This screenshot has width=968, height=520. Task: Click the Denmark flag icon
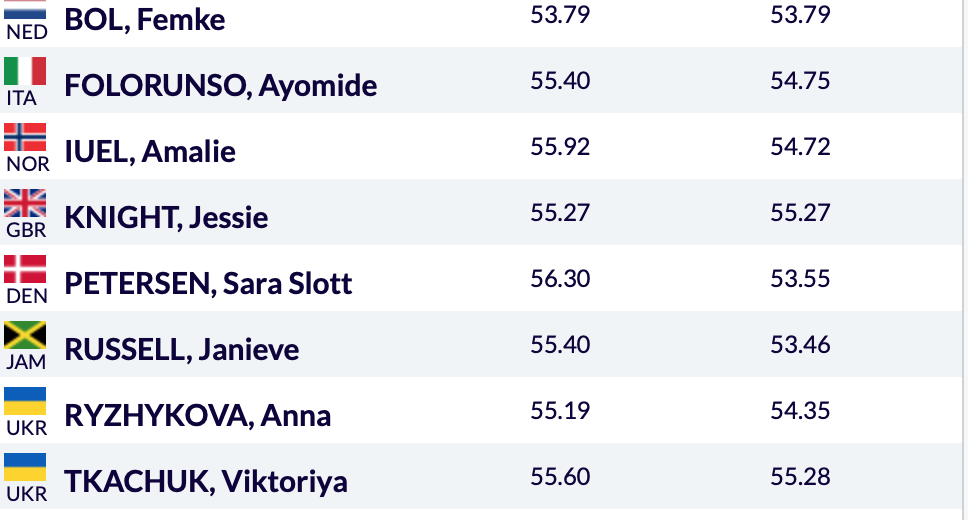pos(25,269)
